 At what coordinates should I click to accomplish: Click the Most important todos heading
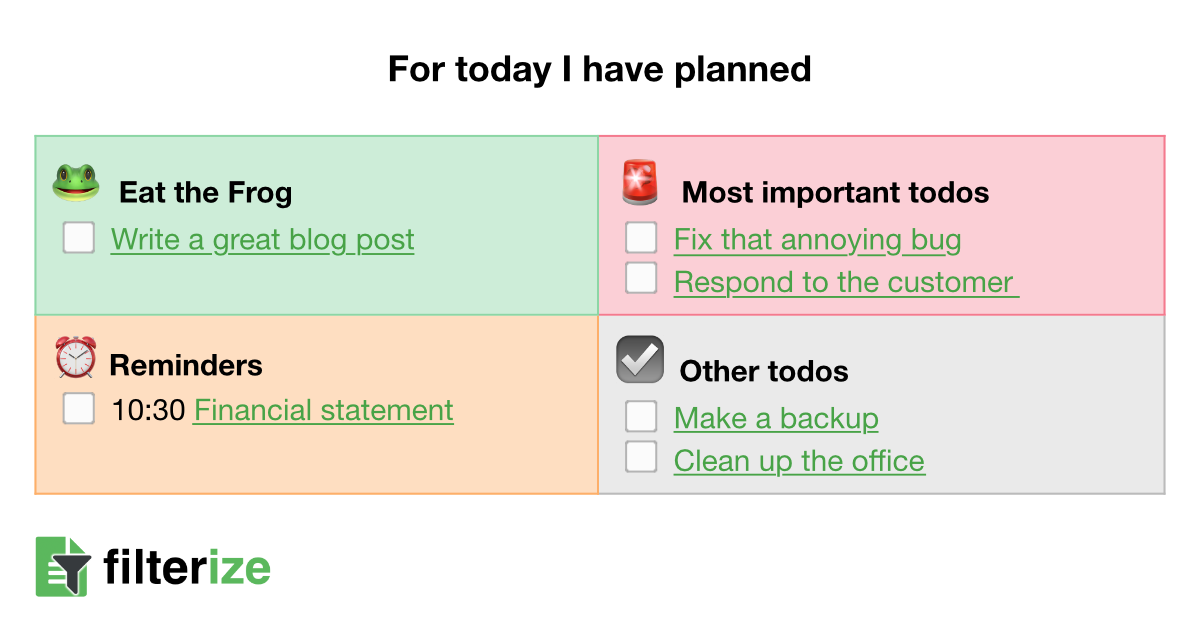point(835,192)
